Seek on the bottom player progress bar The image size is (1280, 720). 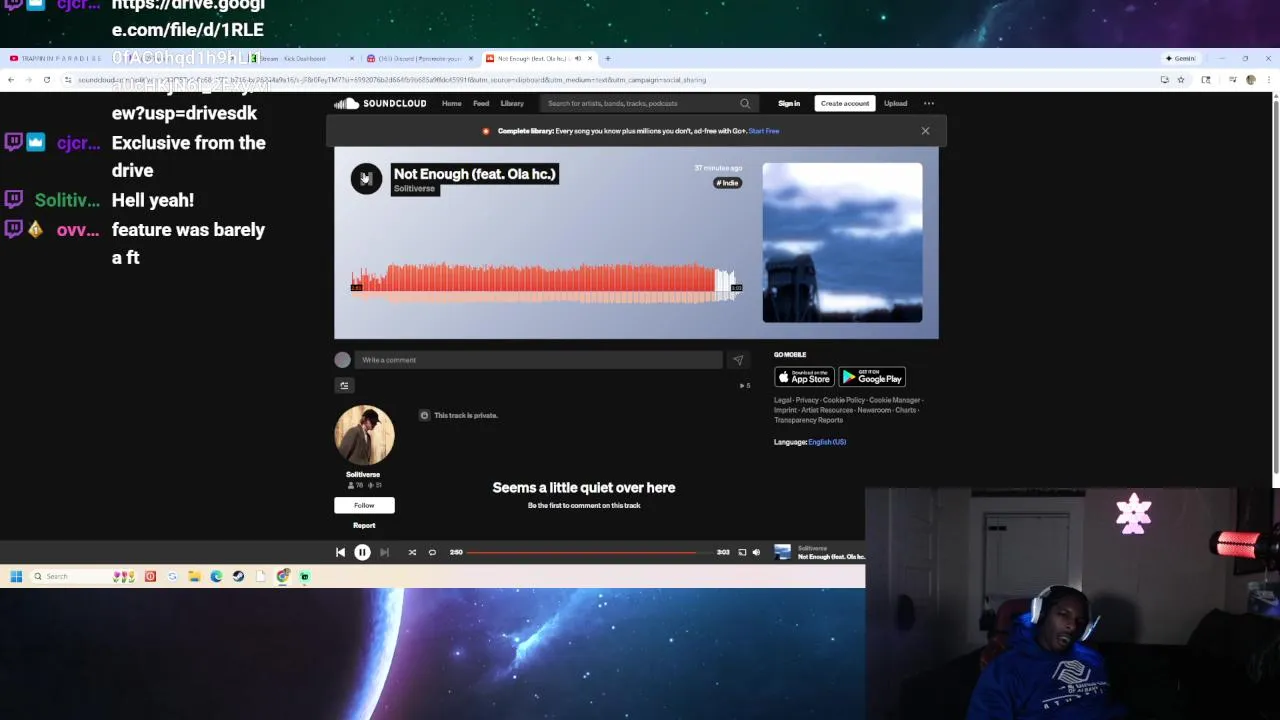pyautogui.click(x=589, y=552)
